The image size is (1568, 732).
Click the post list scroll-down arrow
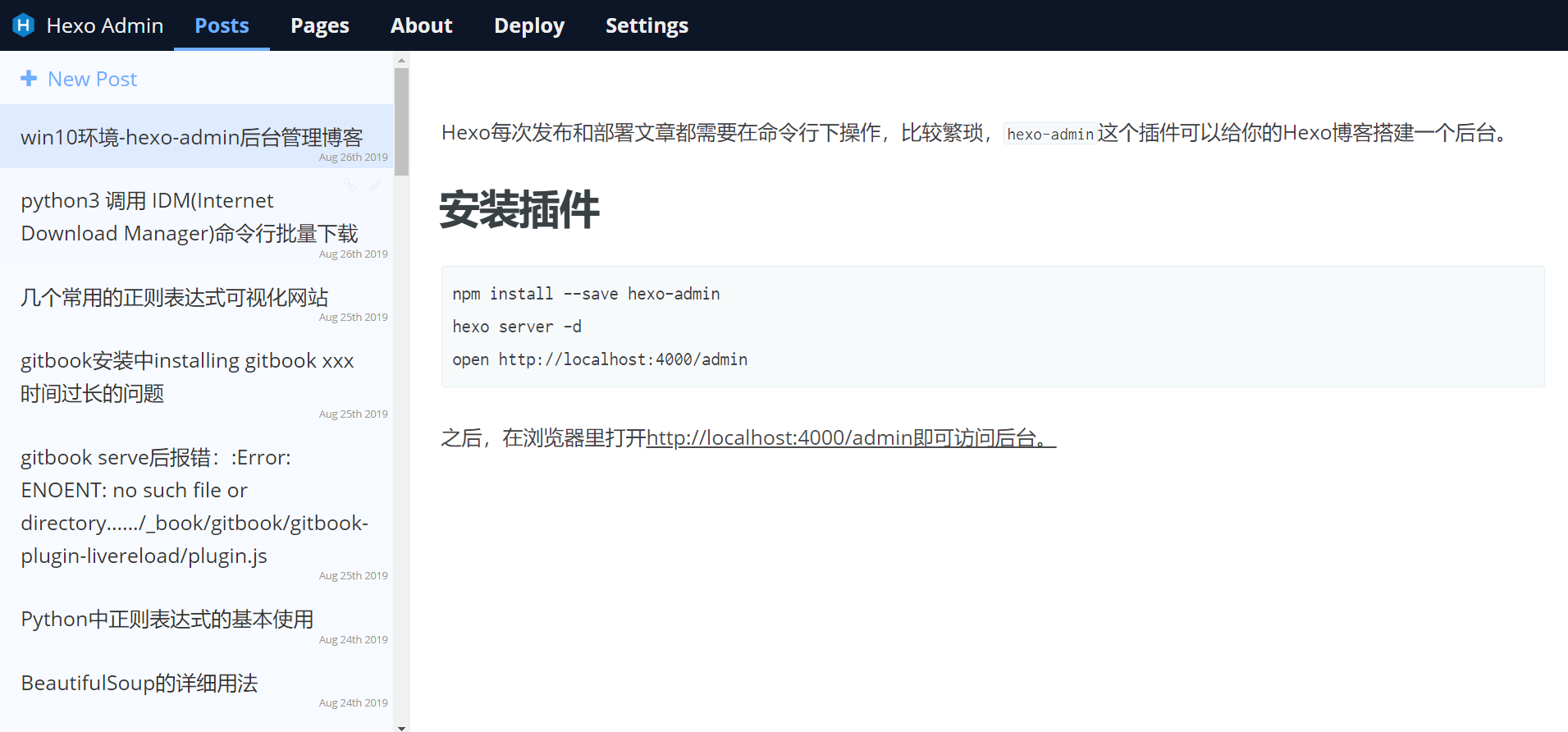tap(401, 726)
